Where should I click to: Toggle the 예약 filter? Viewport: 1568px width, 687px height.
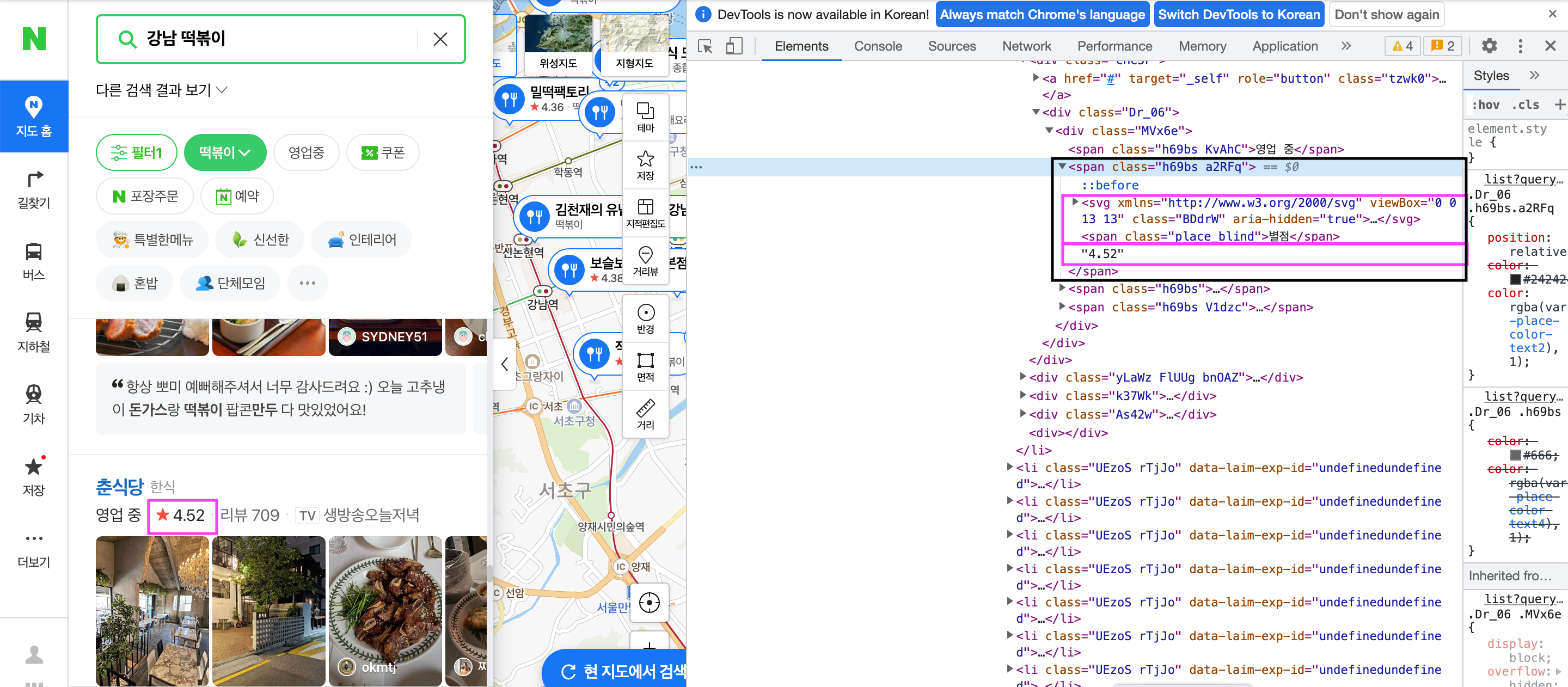coord(237,196)
